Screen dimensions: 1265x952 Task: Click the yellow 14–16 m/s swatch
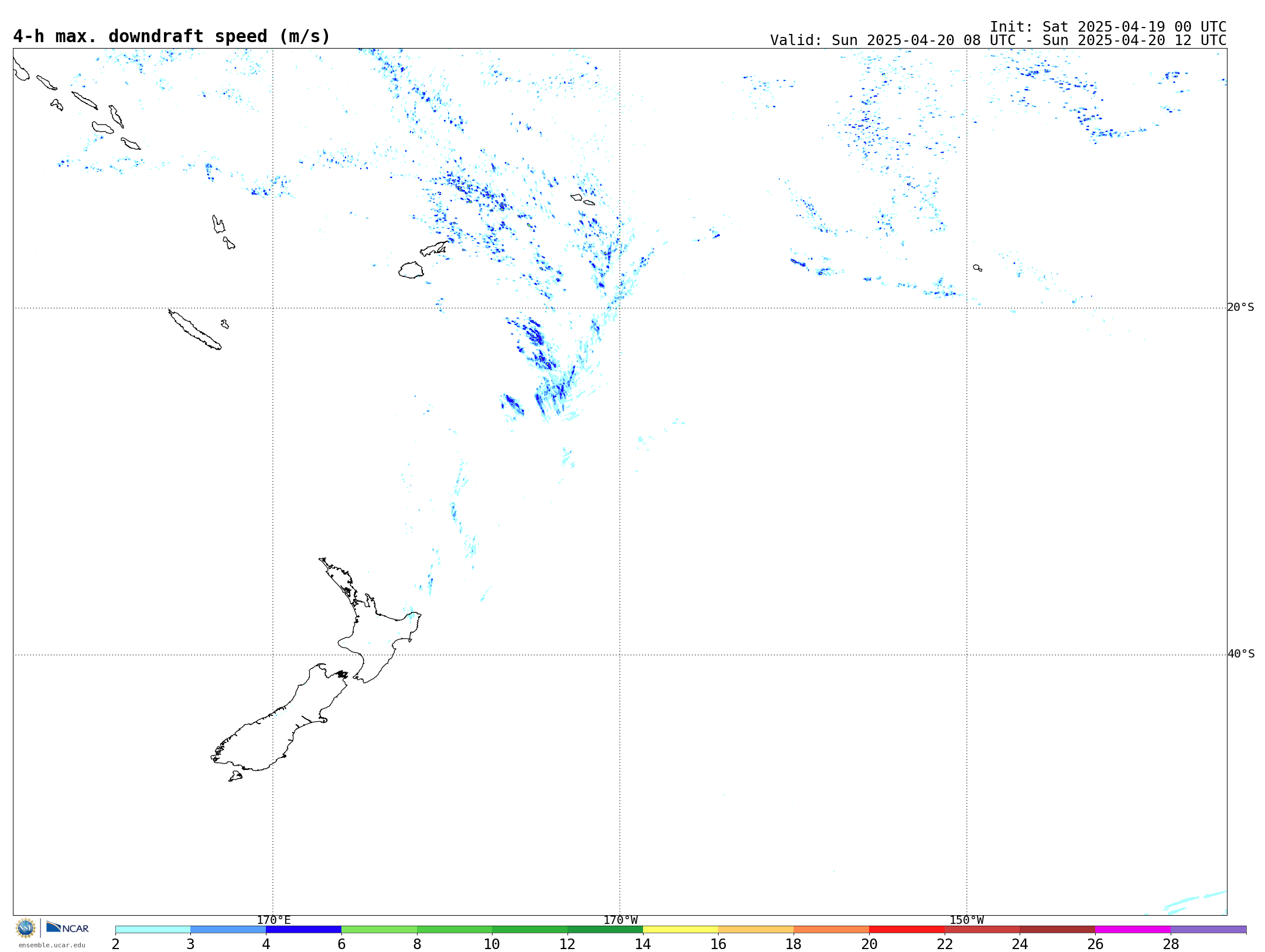[x=681, y=929]
